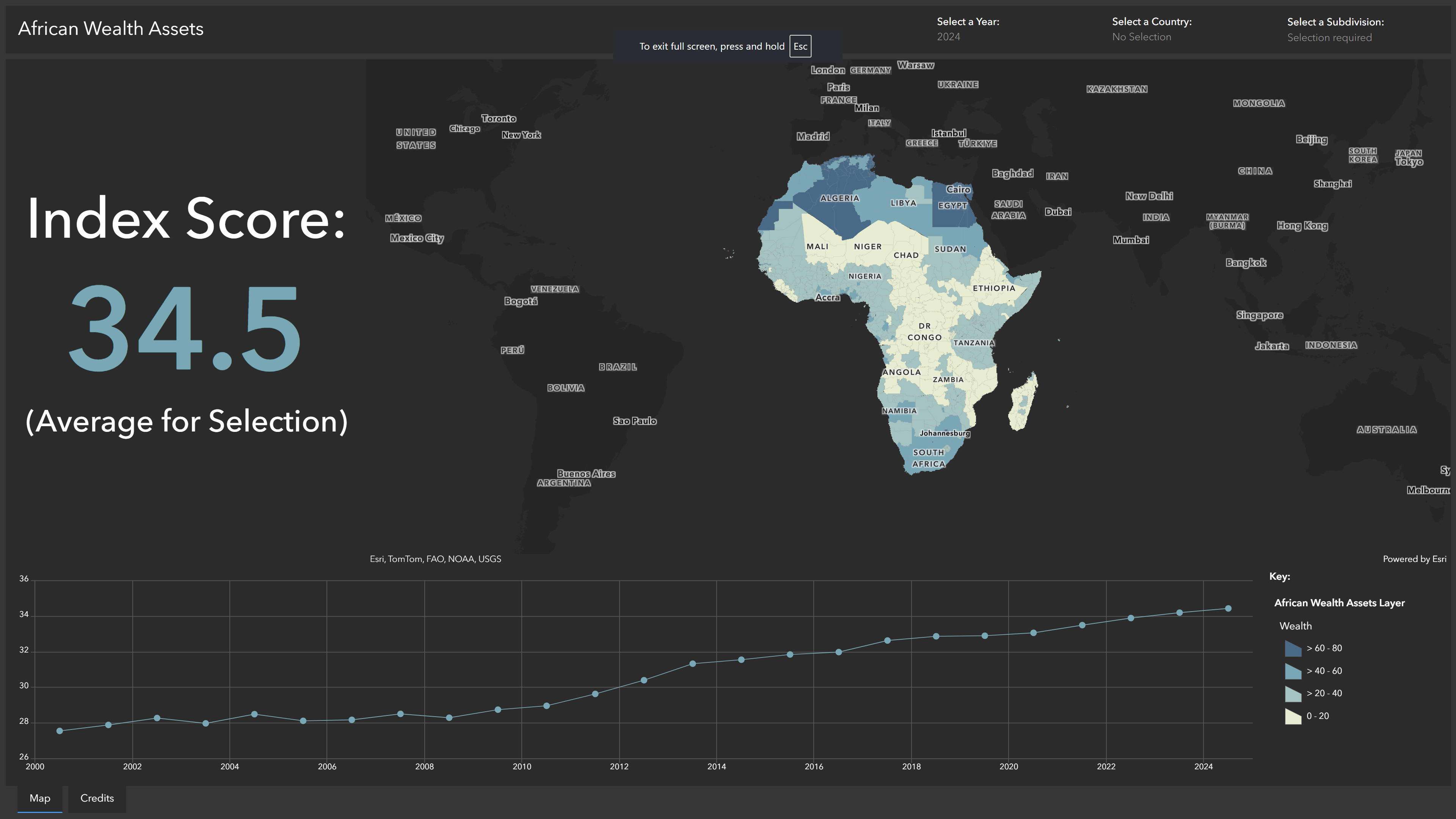Screen dimensions: 1456x819
Task: Click the Esri, TomTom attribution text
Action: pyautogui.click(x=435, y=559)
